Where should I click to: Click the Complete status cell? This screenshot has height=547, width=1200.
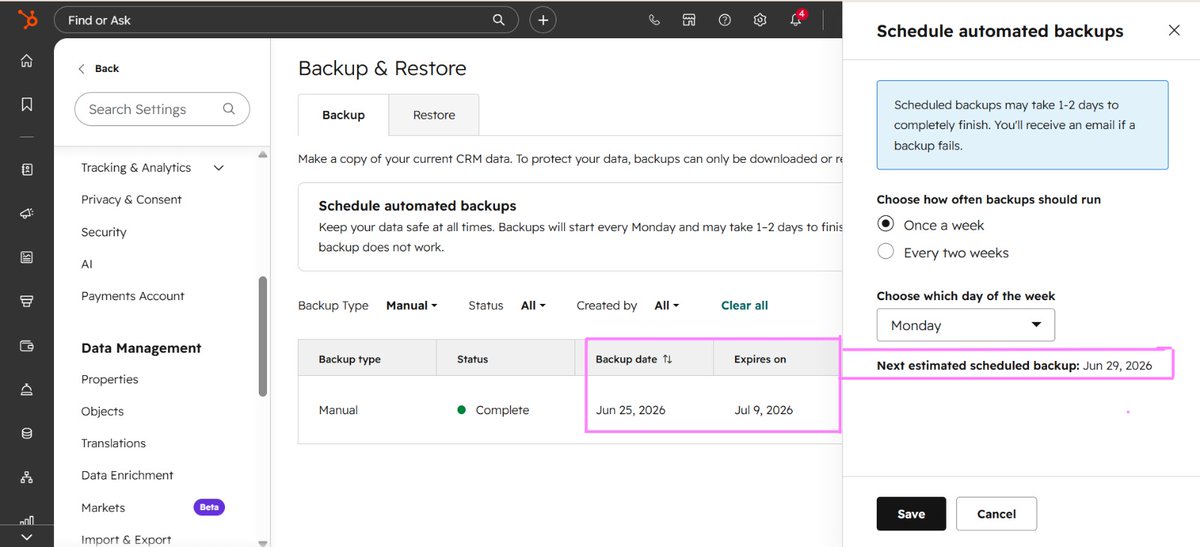(493, 410)
